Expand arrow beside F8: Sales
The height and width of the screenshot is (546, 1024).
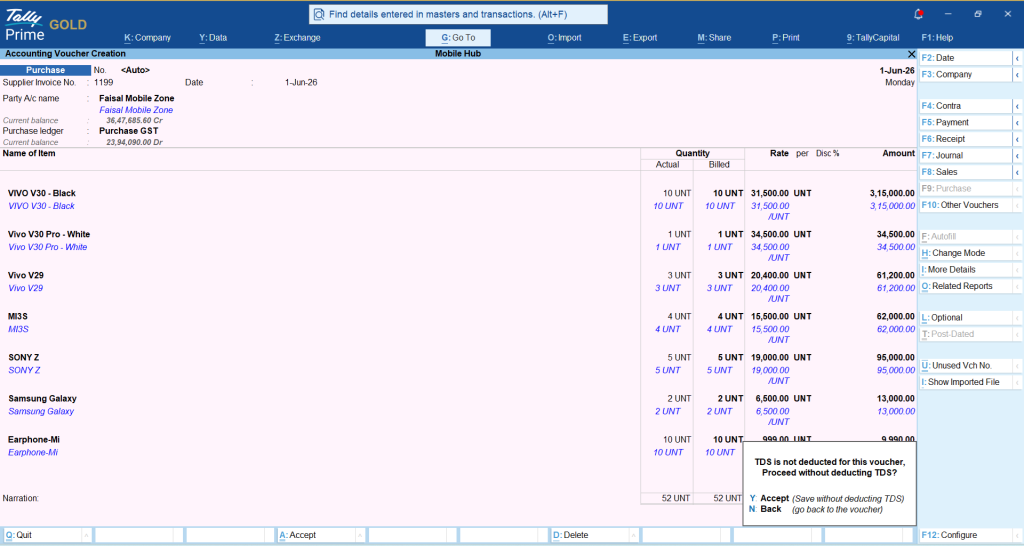(x=1017, y=172)
